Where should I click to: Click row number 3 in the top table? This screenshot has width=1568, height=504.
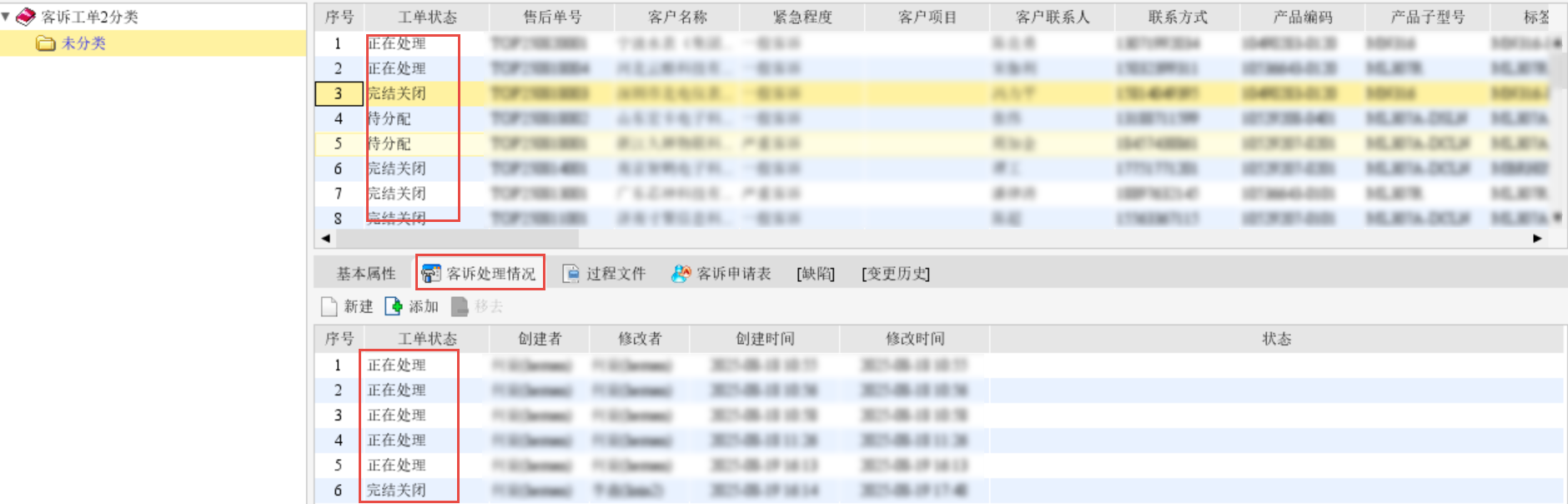[339, 93]
